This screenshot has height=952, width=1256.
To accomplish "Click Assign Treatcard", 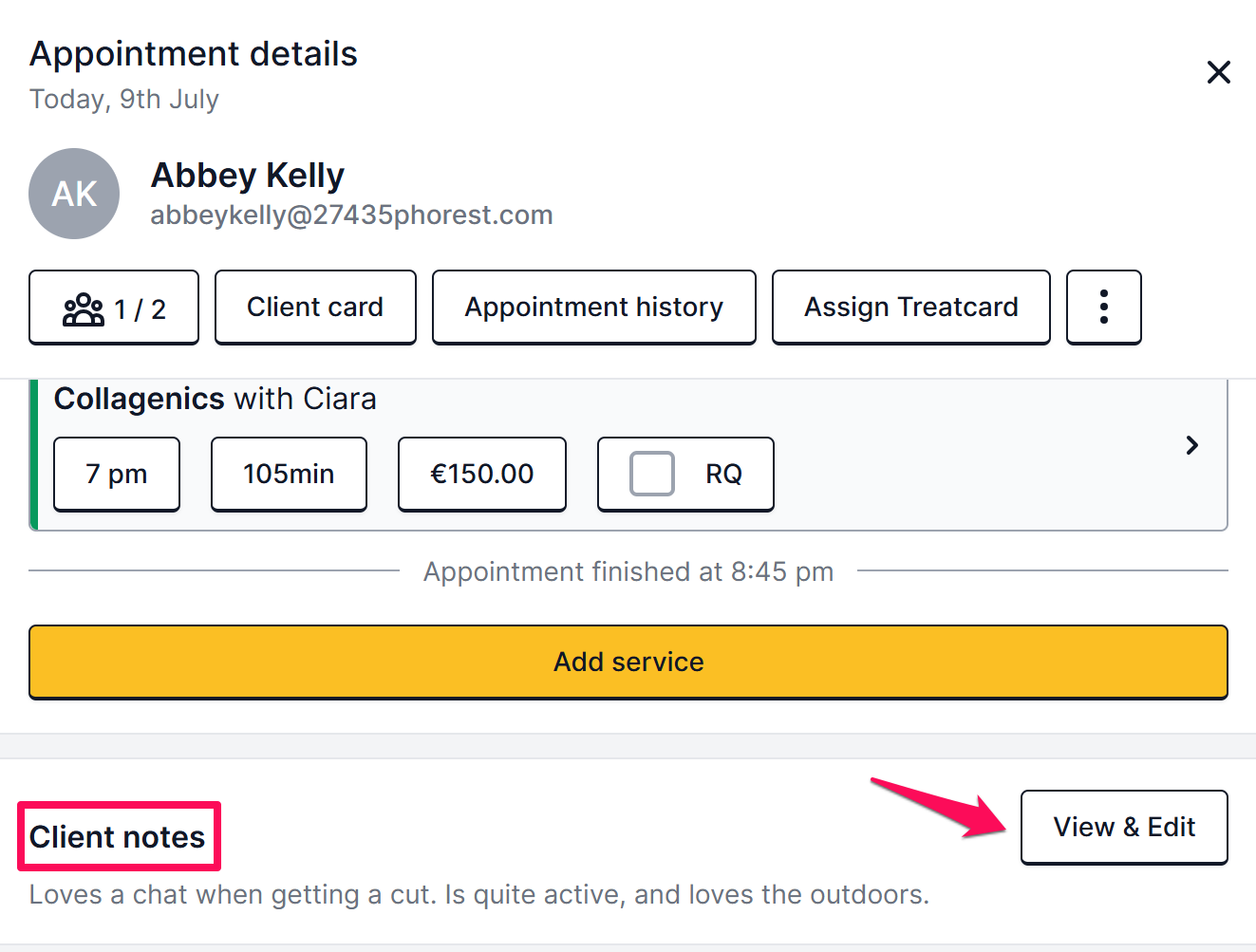I will [x=911, y=308].
